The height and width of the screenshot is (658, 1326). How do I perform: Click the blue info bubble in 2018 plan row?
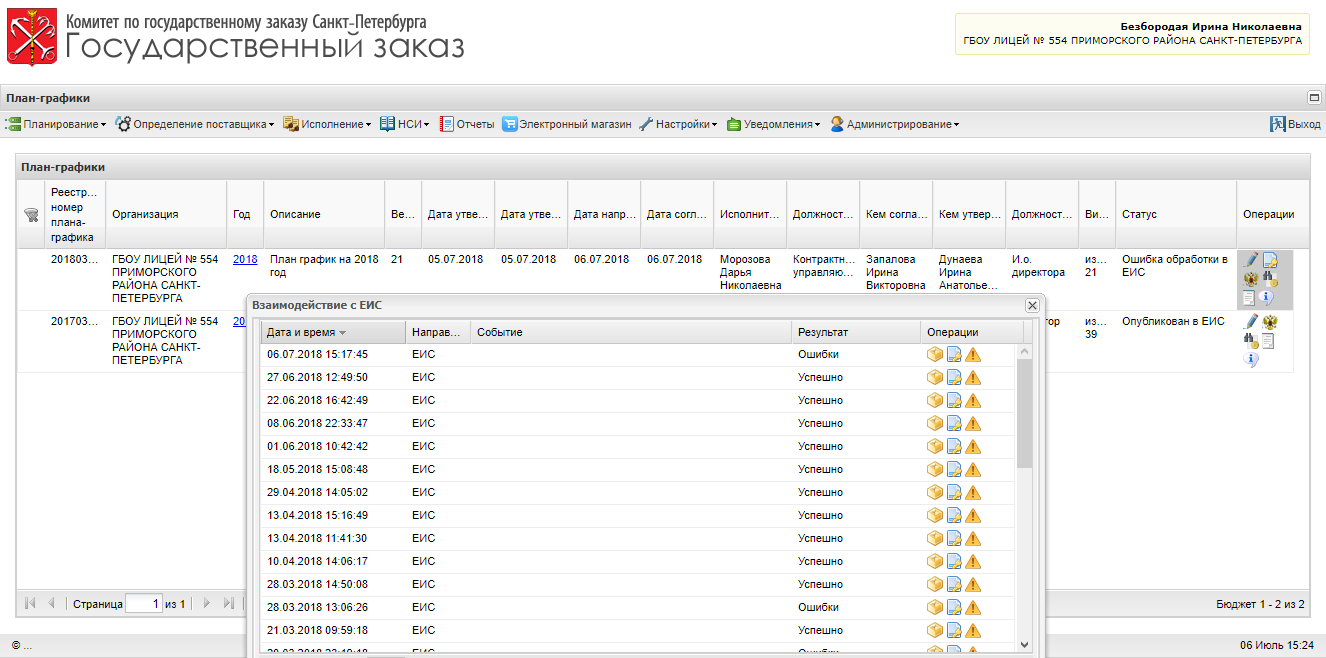[1267, 297]
